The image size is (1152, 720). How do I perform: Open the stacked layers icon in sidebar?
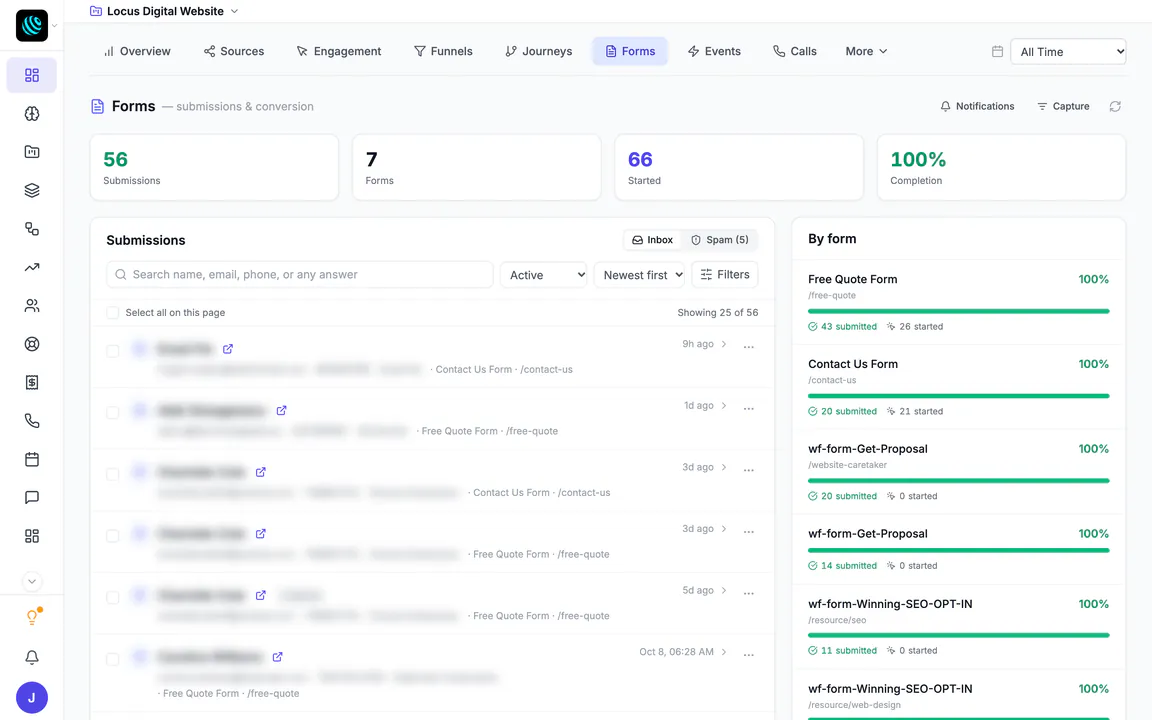click(x=32, y=190)
